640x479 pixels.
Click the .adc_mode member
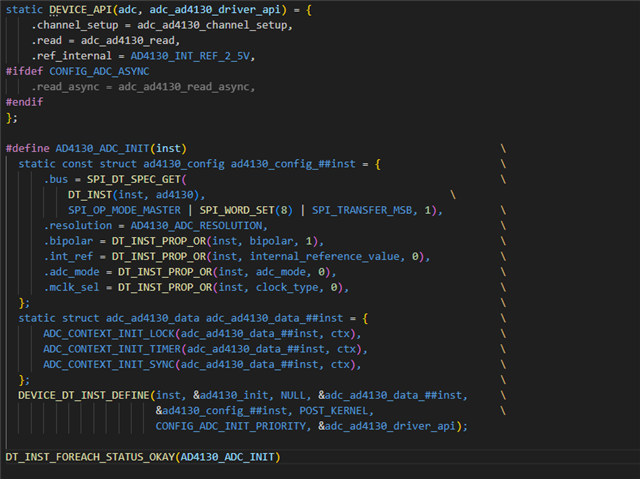(x=71, y=272)
